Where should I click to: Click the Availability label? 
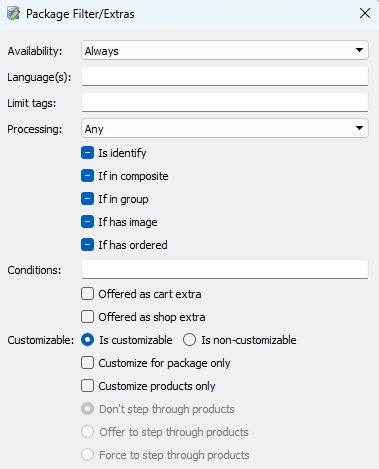[x=35, y=51]
